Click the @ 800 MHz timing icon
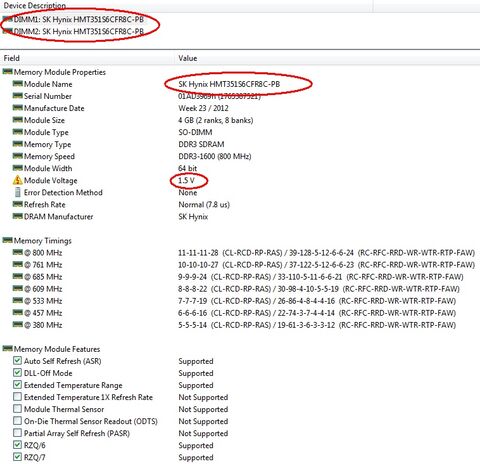Viewport: 480px width, 464px height. [x=18, y=252]
